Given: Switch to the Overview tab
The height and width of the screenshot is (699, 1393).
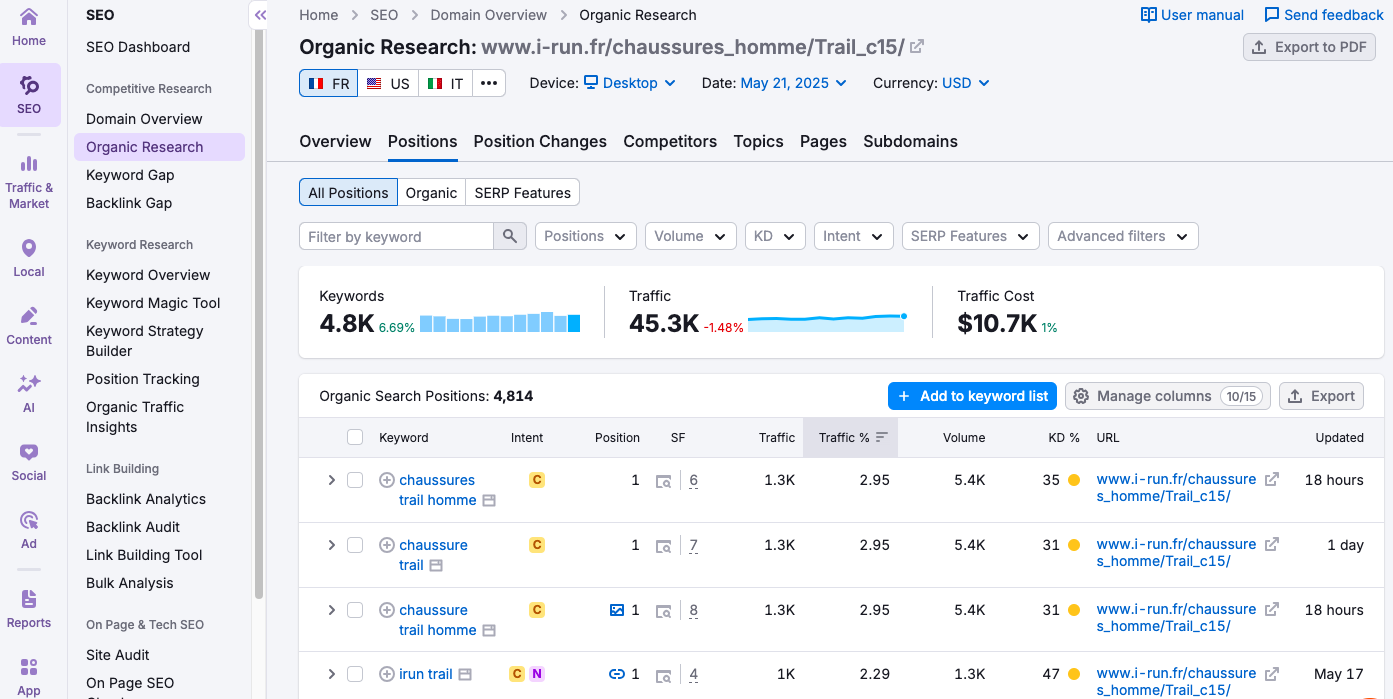Looking at the screenshot, I should (335, 141).
